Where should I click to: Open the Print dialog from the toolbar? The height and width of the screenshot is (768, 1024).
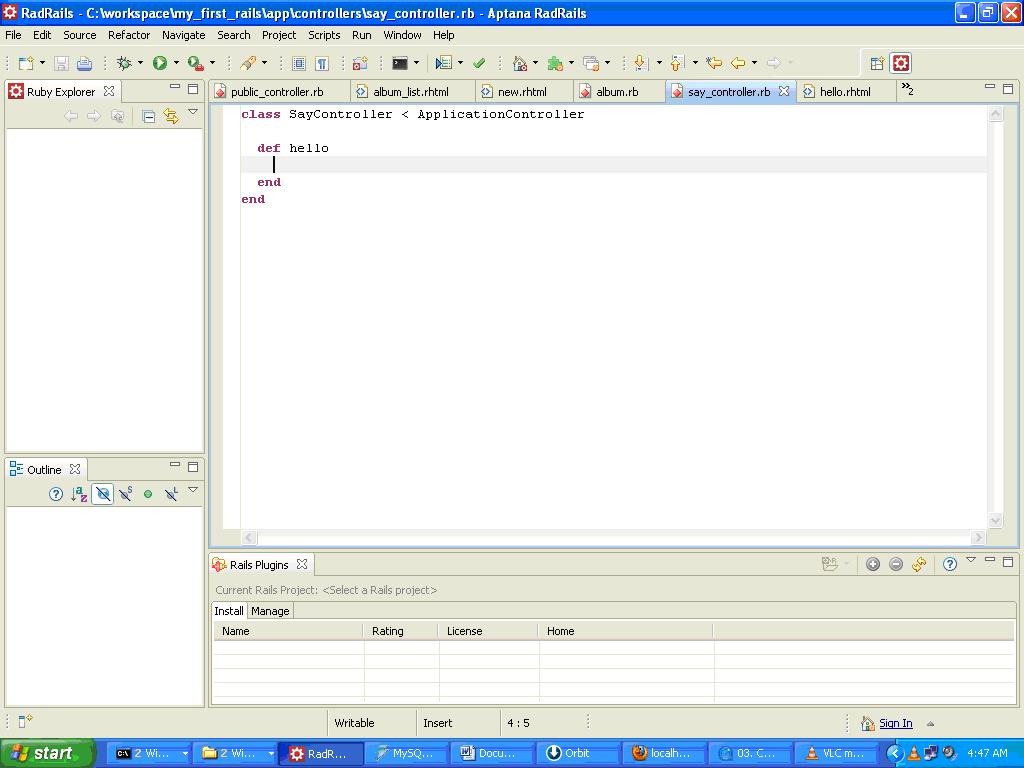pyautogui.click(x=85, y=63)
